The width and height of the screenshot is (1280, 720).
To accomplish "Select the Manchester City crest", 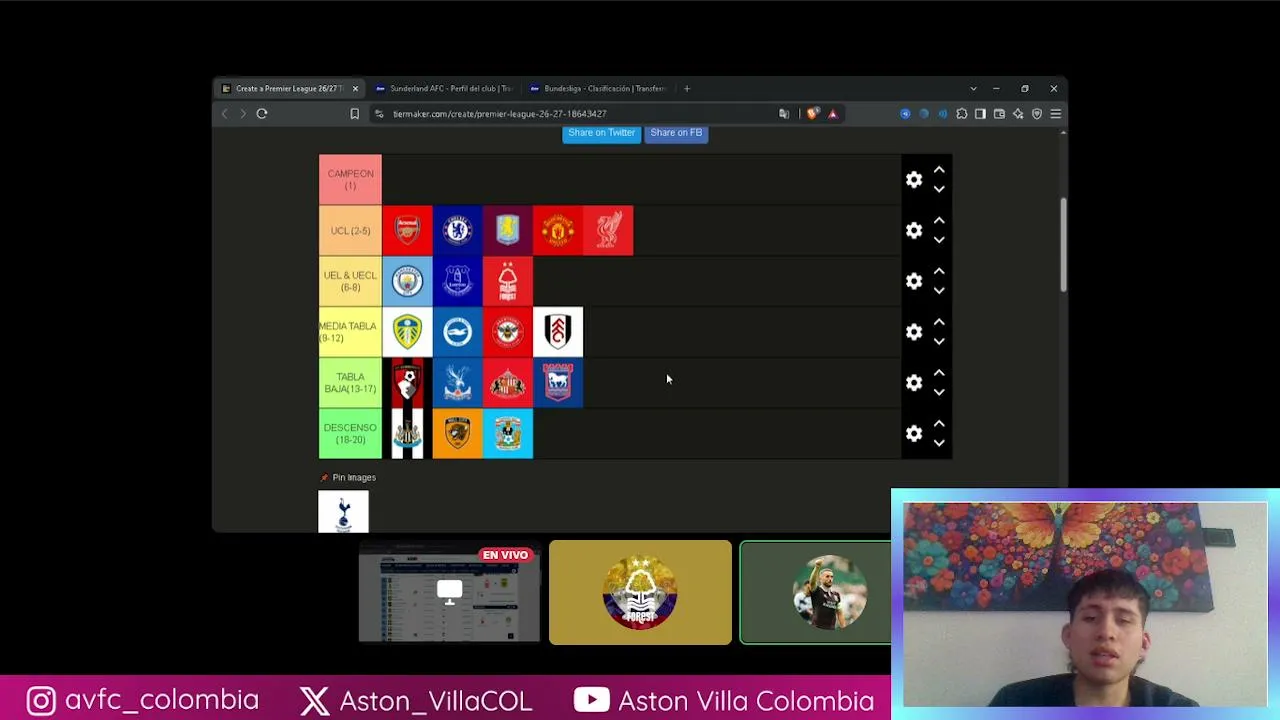I will point(407,281).
